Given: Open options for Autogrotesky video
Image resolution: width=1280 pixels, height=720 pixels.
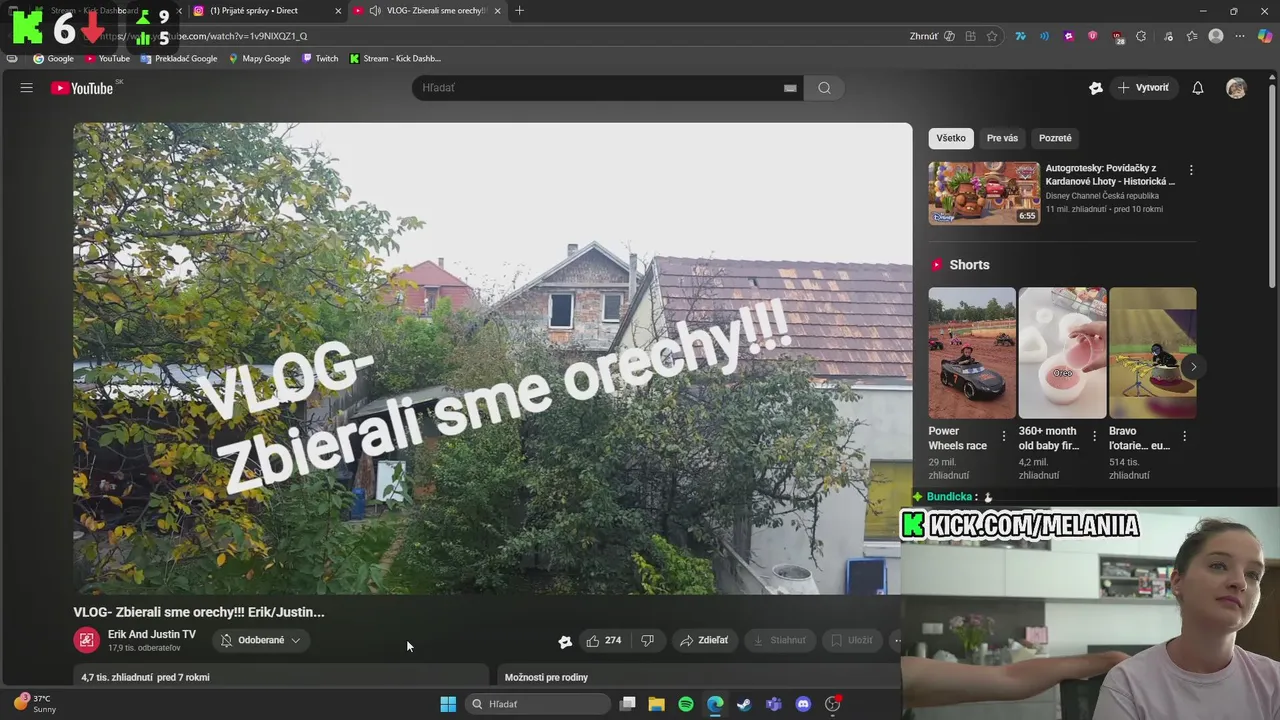Looking at the screenshot, I should click(1191, 170).
